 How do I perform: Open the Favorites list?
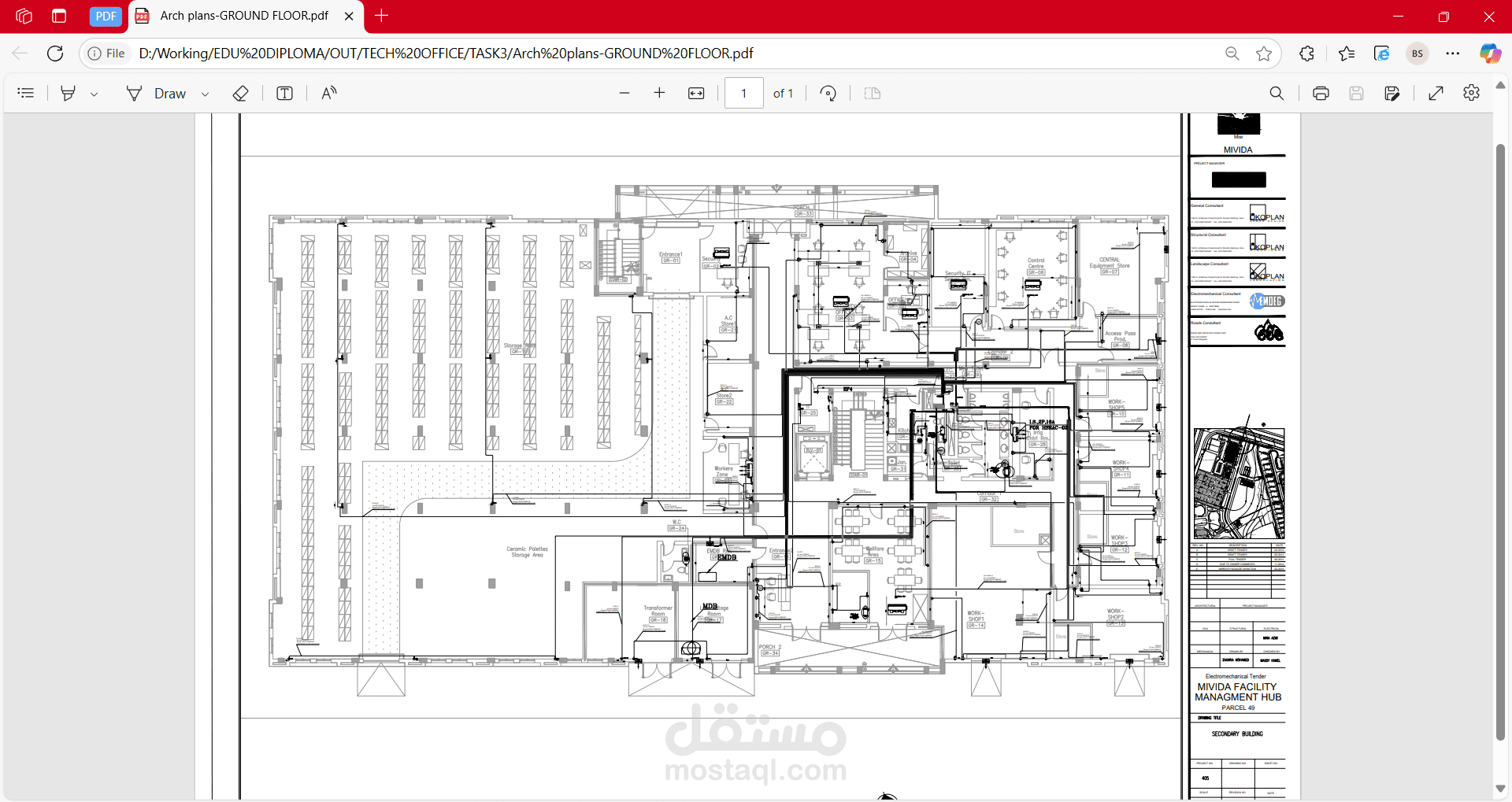point(1347,54)
